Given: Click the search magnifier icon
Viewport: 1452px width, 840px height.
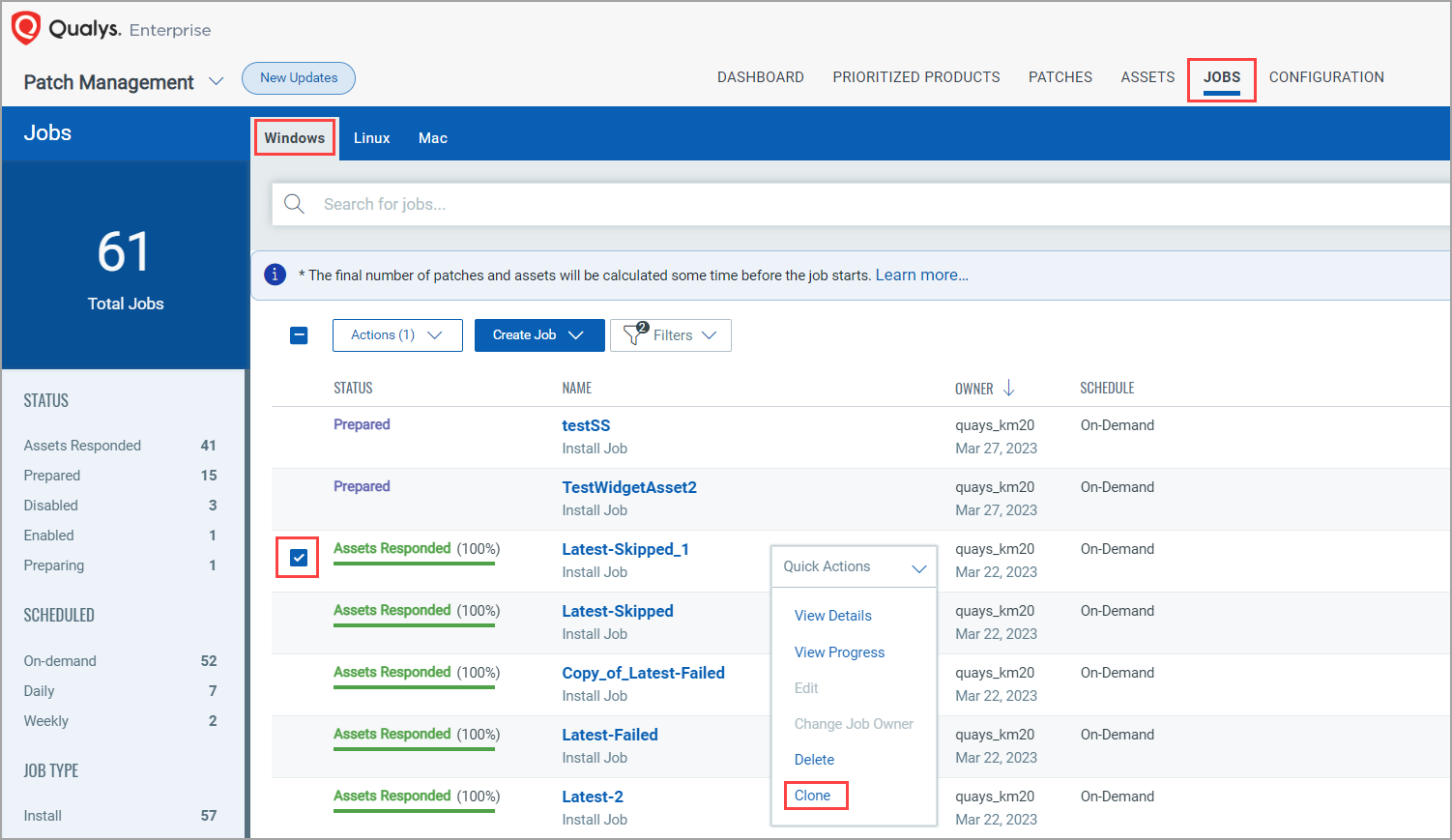Looking at the screenshot, I should click(x=295, y=204).
